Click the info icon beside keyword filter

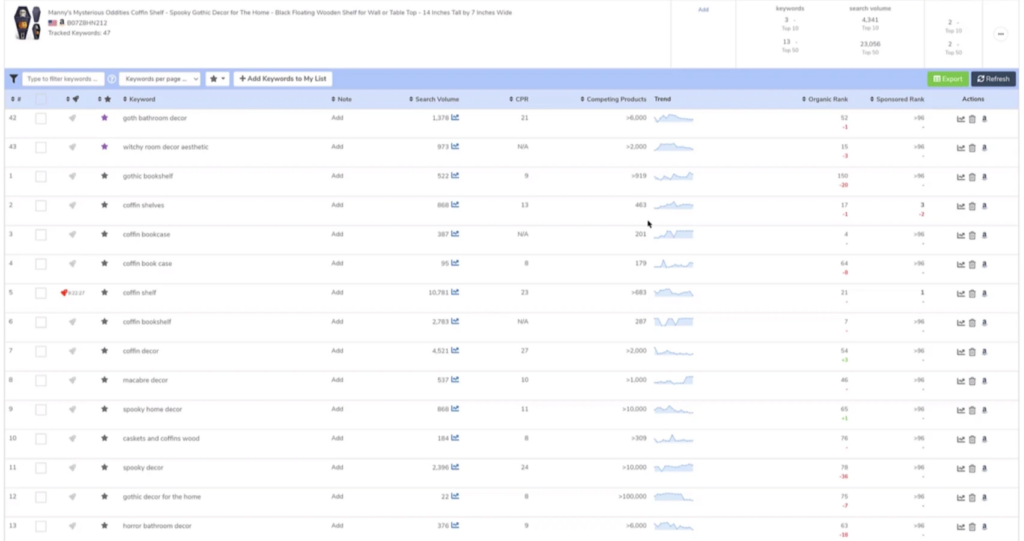click(112, 78)
